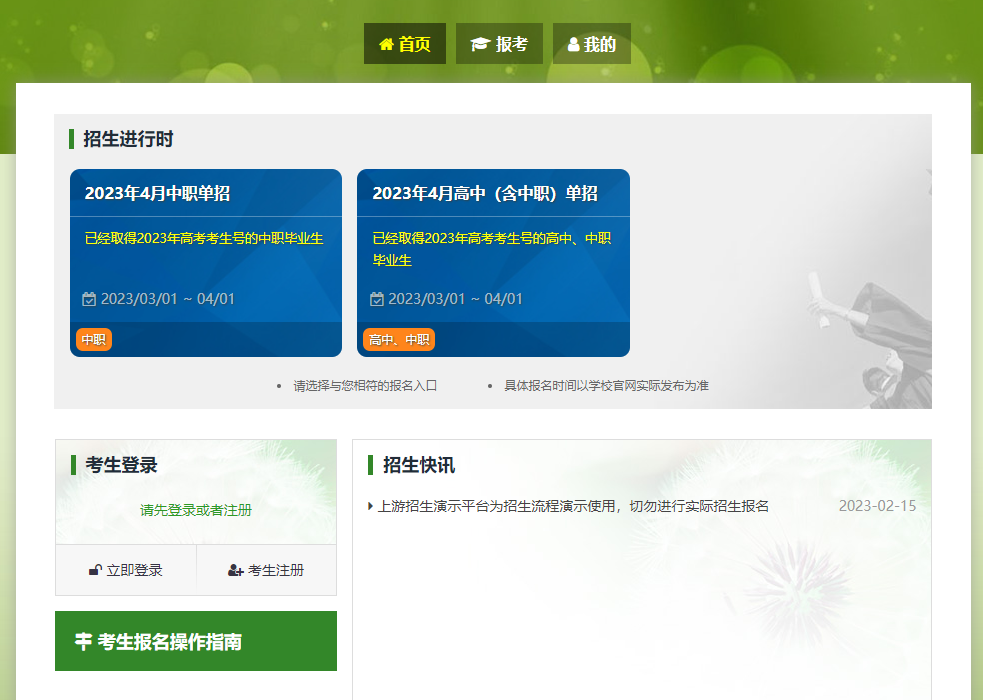Switch to the 报考 tab
The width and height of the screenshot is (983, 700).
pyautogui.click(x=499, y=44)
